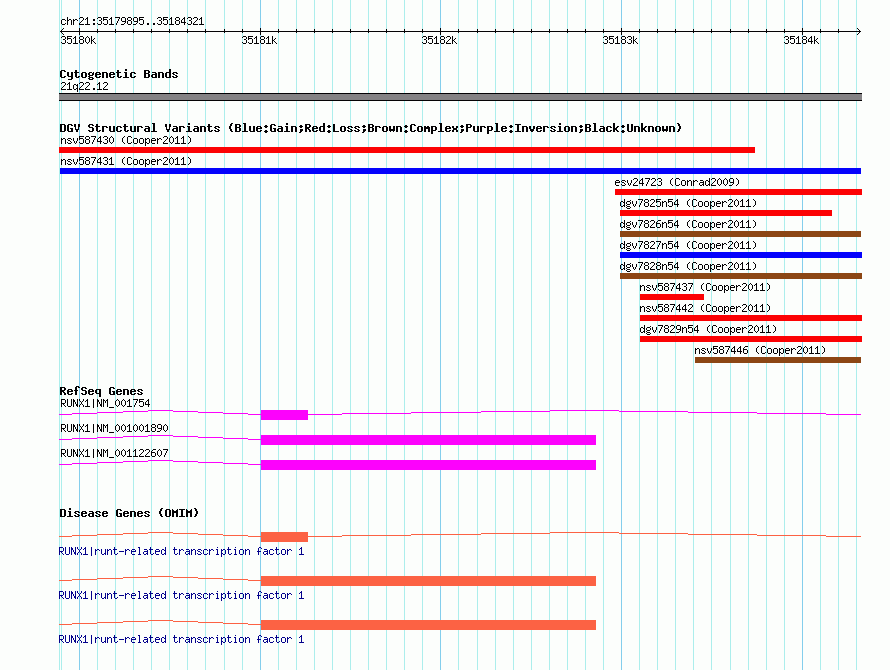Click the 35180k ruler tick label
This screenshot has height=670, width=890.
coord(78,40)
